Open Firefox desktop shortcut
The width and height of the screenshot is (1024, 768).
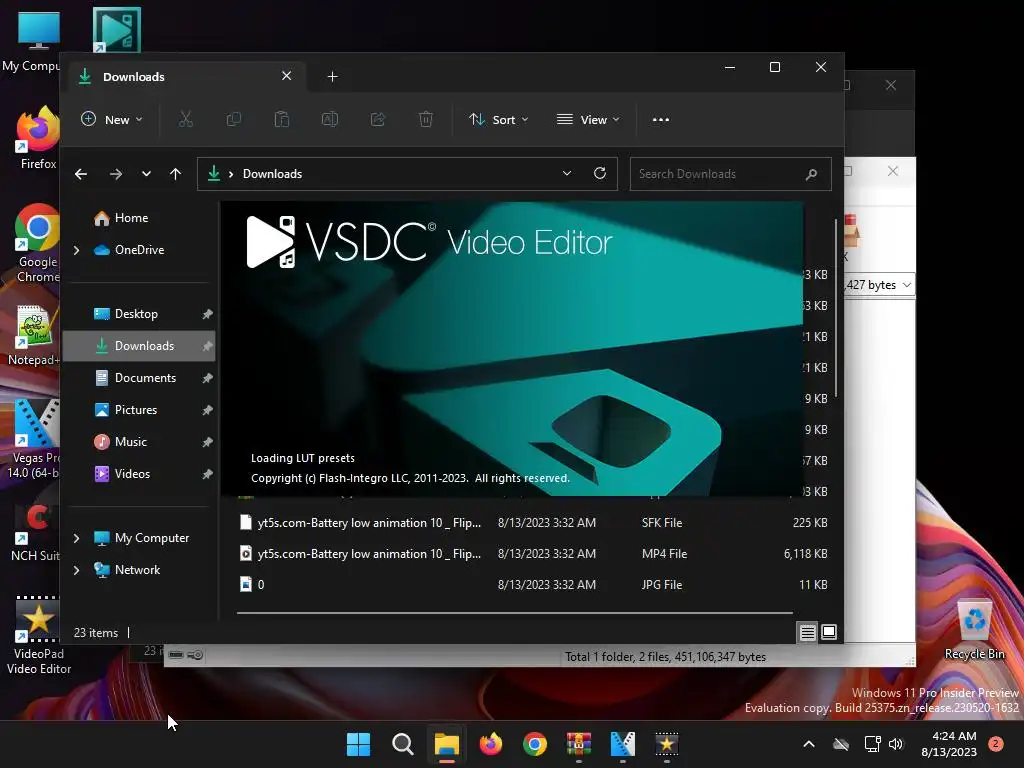pyautogui.click(x=37, y=138)
